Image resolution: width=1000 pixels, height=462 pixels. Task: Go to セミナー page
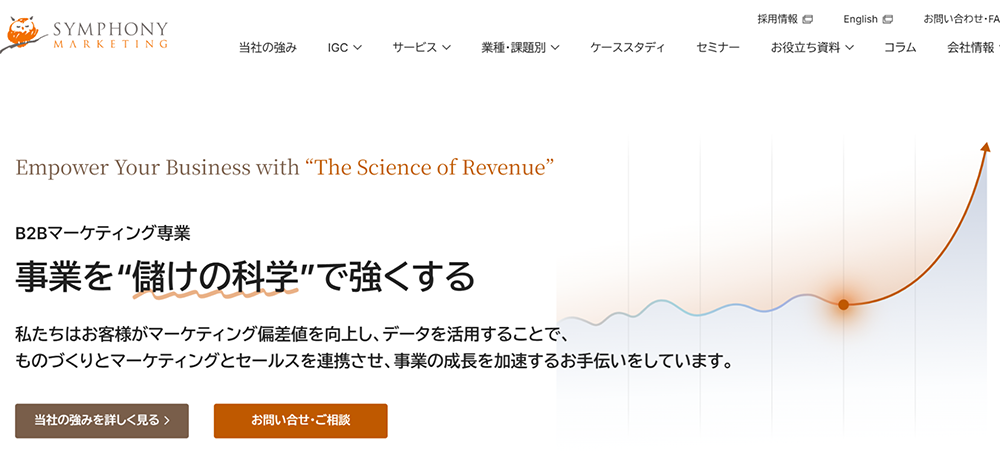coord(718,47)
